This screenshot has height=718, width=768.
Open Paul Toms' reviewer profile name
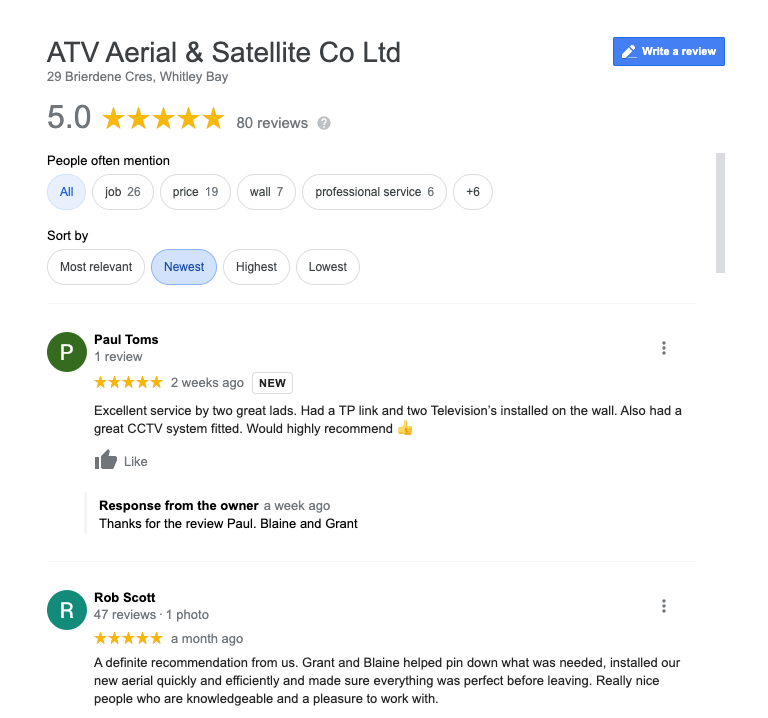click(126, 339)
